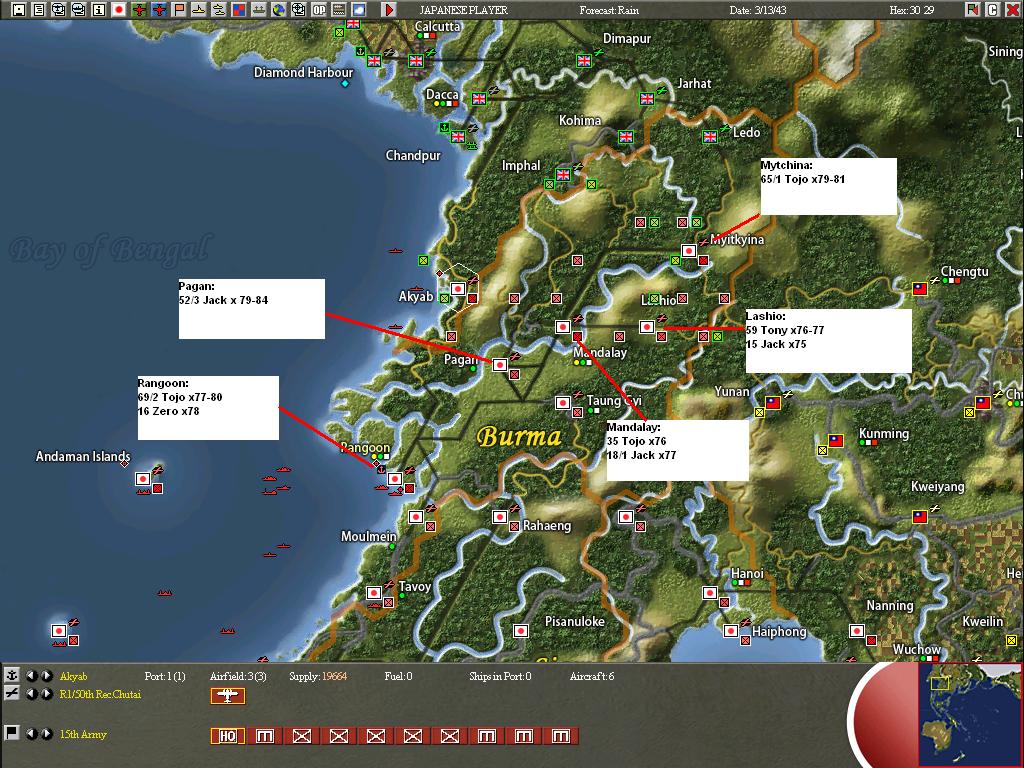Select the Japanese base marker at Pisanuloke
Image resolution: width=1024 pixels, height=768 pixels.
pos(520,631)
